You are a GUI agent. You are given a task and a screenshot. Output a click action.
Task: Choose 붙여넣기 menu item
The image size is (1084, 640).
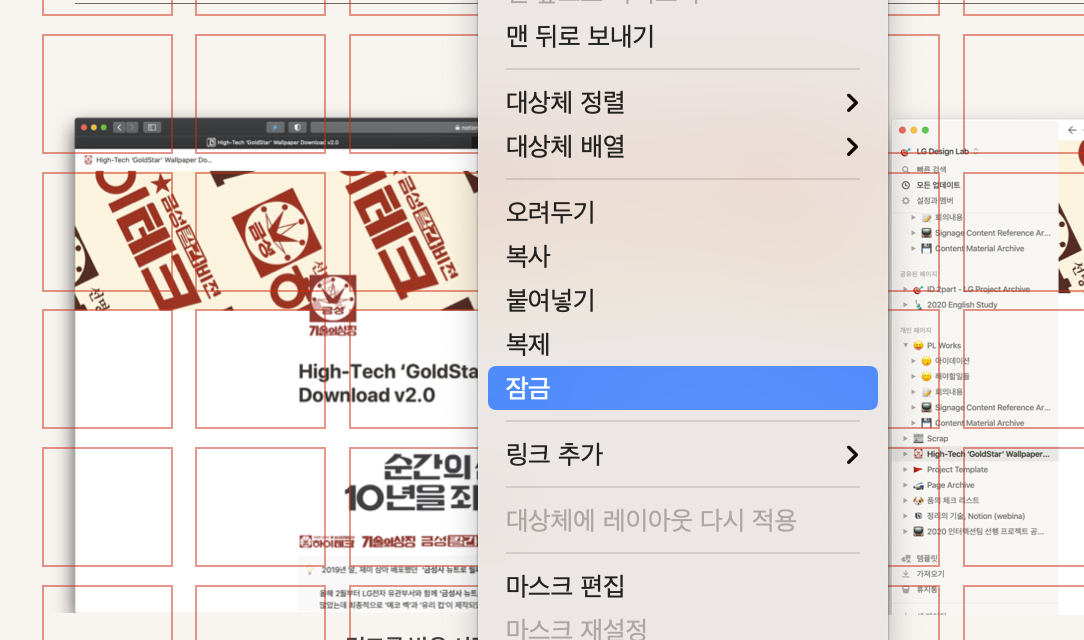tap(682, 301)
